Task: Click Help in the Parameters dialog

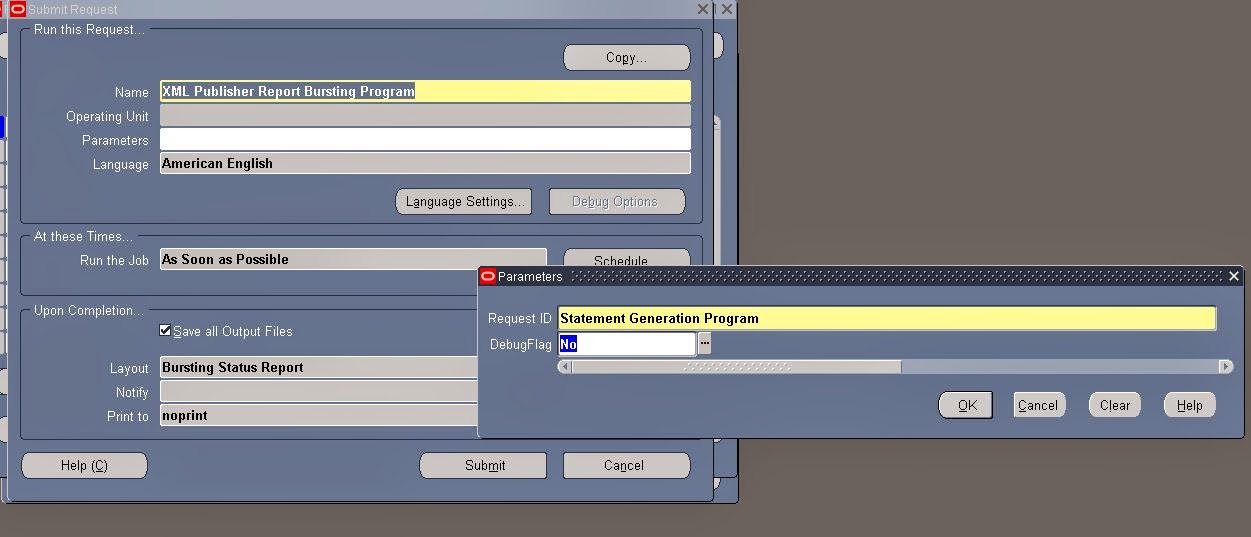Action: tap(1190, 405)
